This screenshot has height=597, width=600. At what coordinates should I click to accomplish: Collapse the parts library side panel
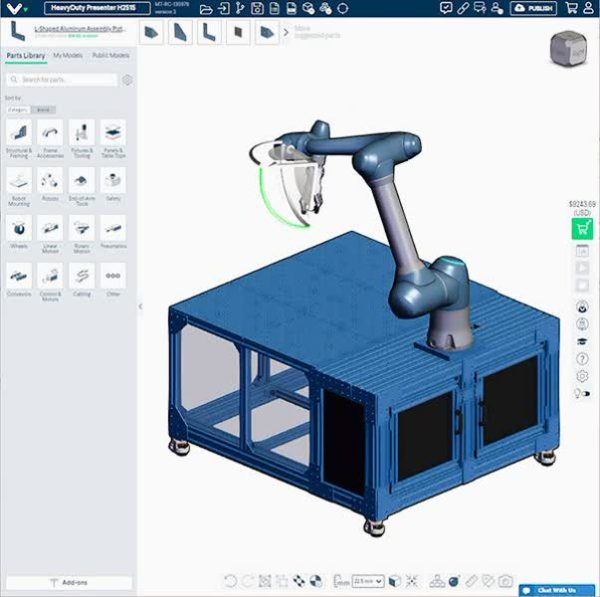coord(140,306)
